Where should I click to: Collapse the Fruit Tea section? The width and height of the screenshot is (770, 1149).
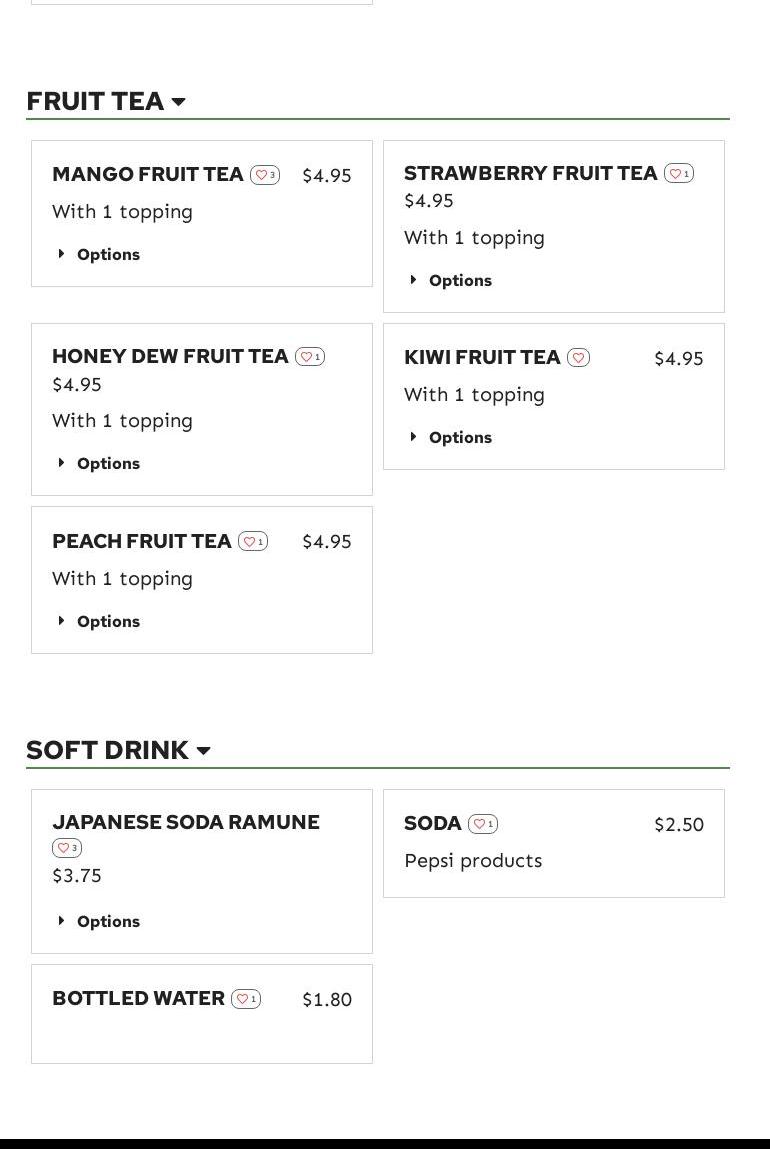point(179,102)
